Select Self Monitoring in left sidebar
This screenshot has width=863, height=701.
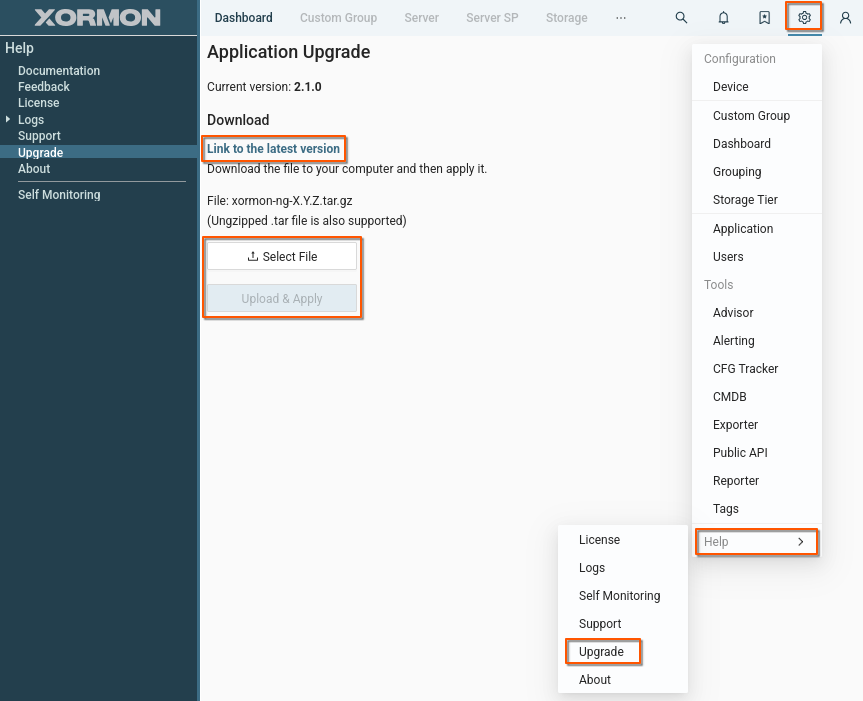[x=59, y=195]
